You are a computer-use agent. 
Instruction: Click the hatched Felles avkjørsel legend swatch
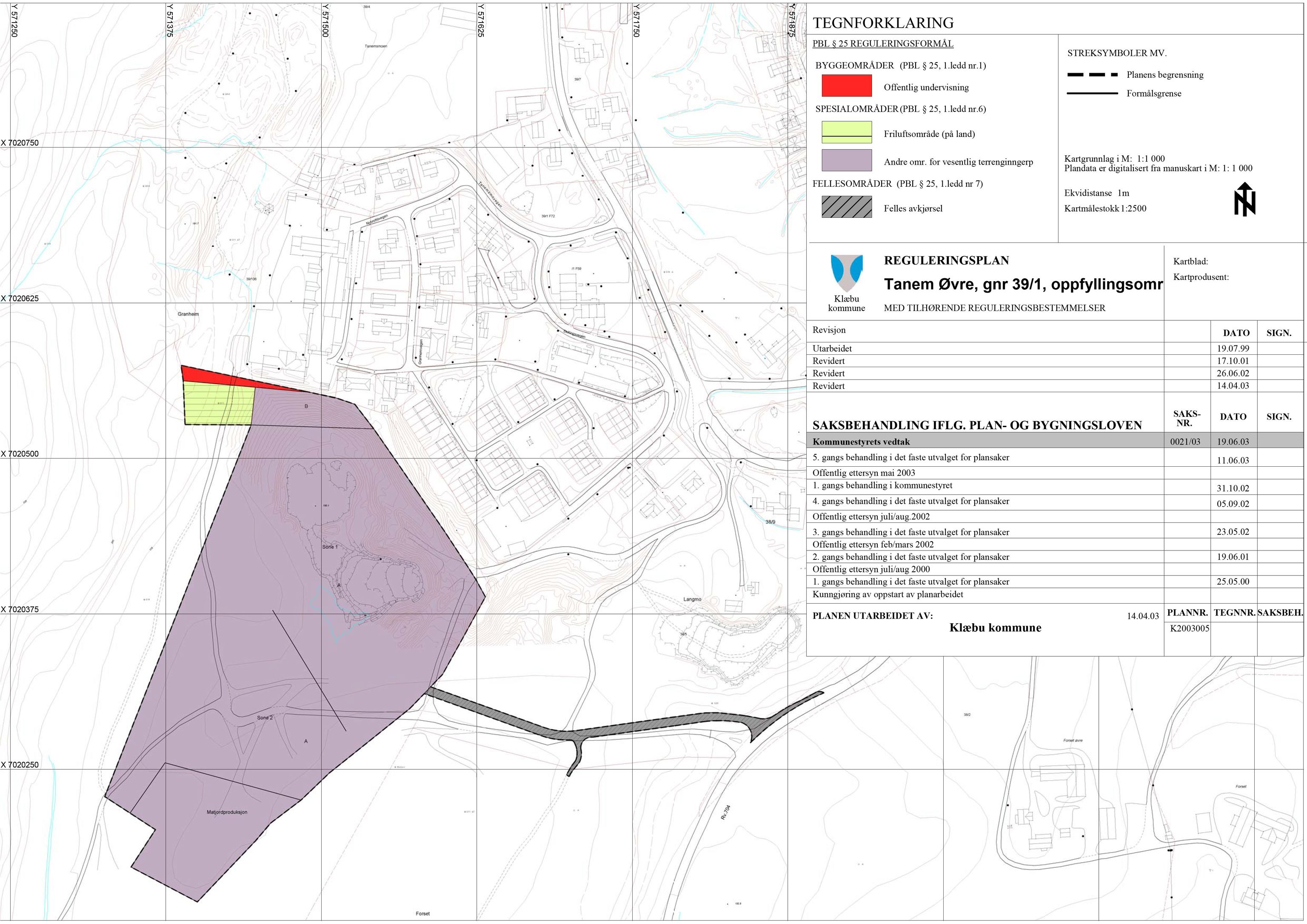click(847, 207)
